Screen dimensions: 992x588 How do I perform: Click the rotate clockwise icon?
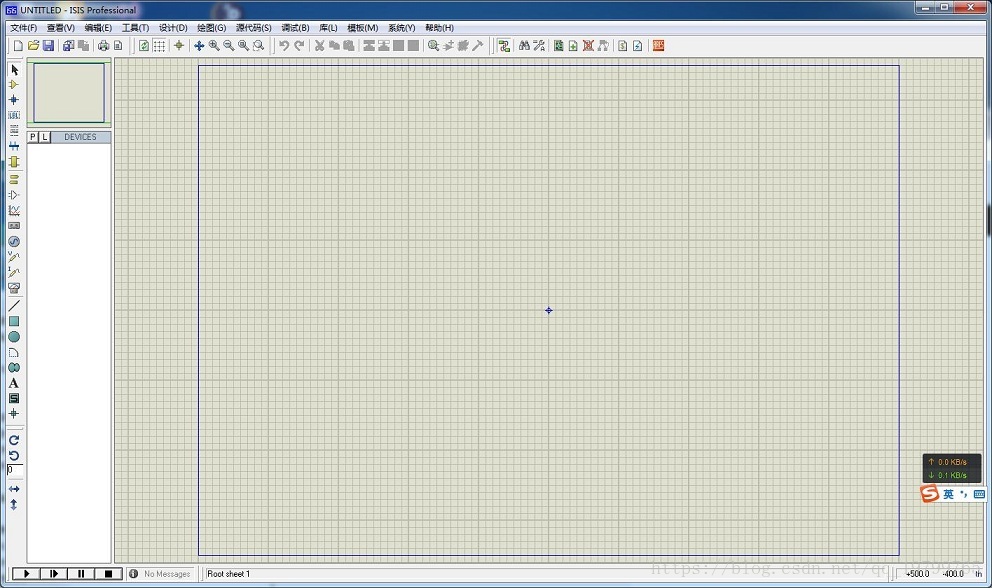tap(14, 440)
